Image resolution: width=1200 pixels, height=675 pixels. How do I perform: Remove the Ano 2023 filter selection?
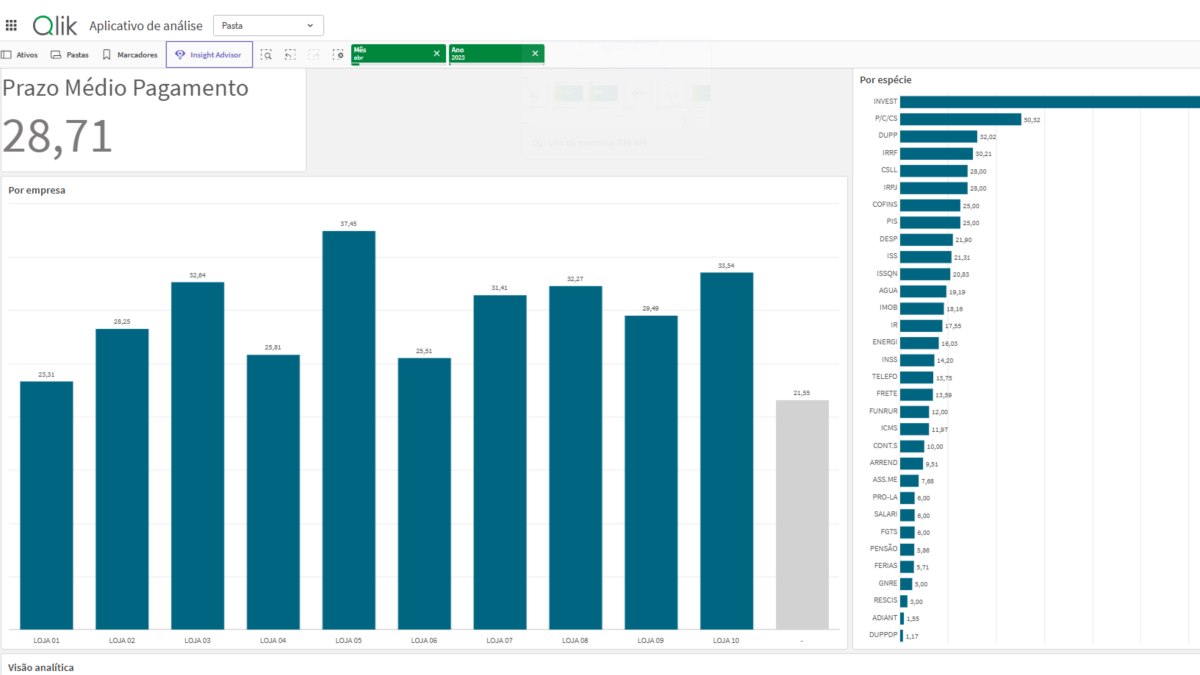point(534,54)
